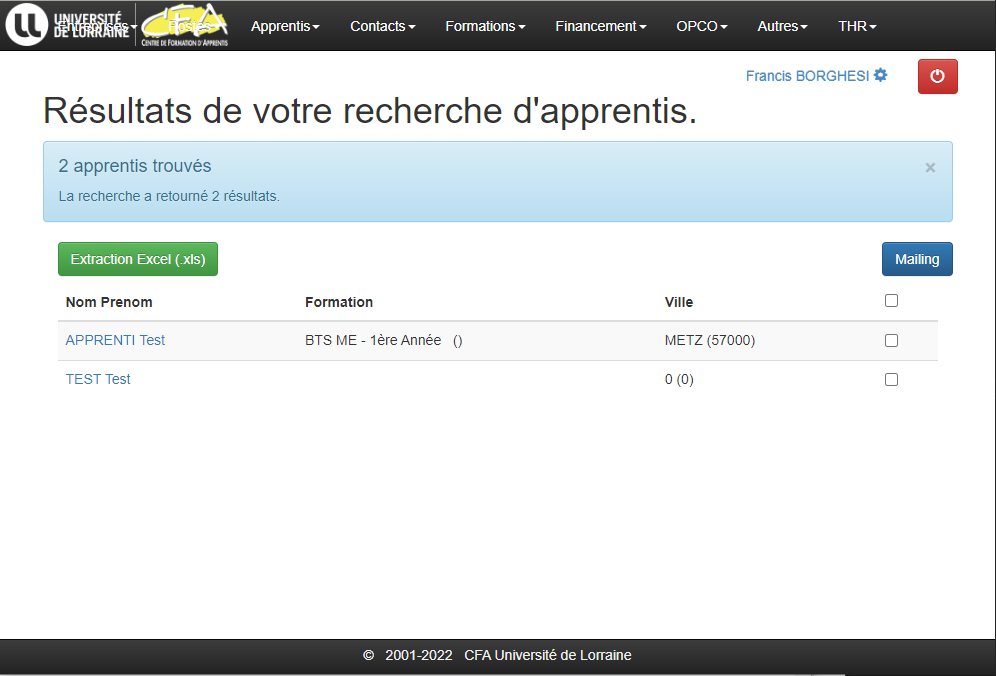
Task: Click the yellow CFA logo
Action: (x=184, y=25)
